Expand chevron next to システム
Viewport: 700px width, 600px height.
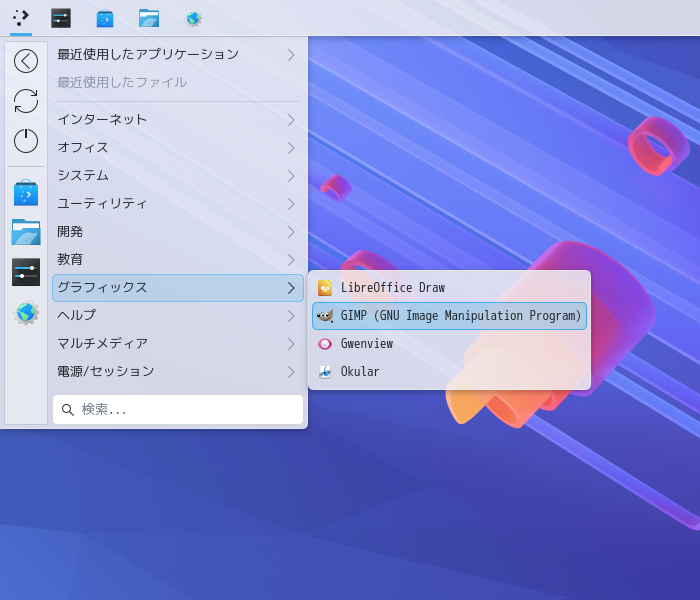pyautogui.click(x=291, y=176)
